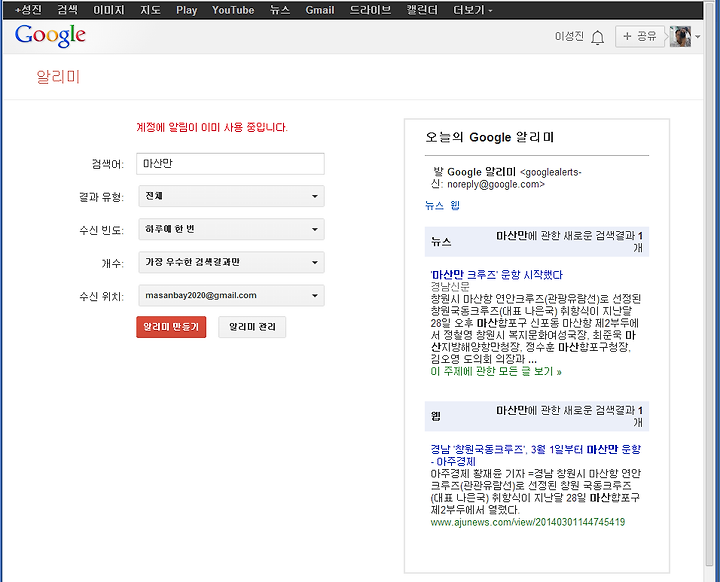Expand the 더보기 menu

coord(472,10)
